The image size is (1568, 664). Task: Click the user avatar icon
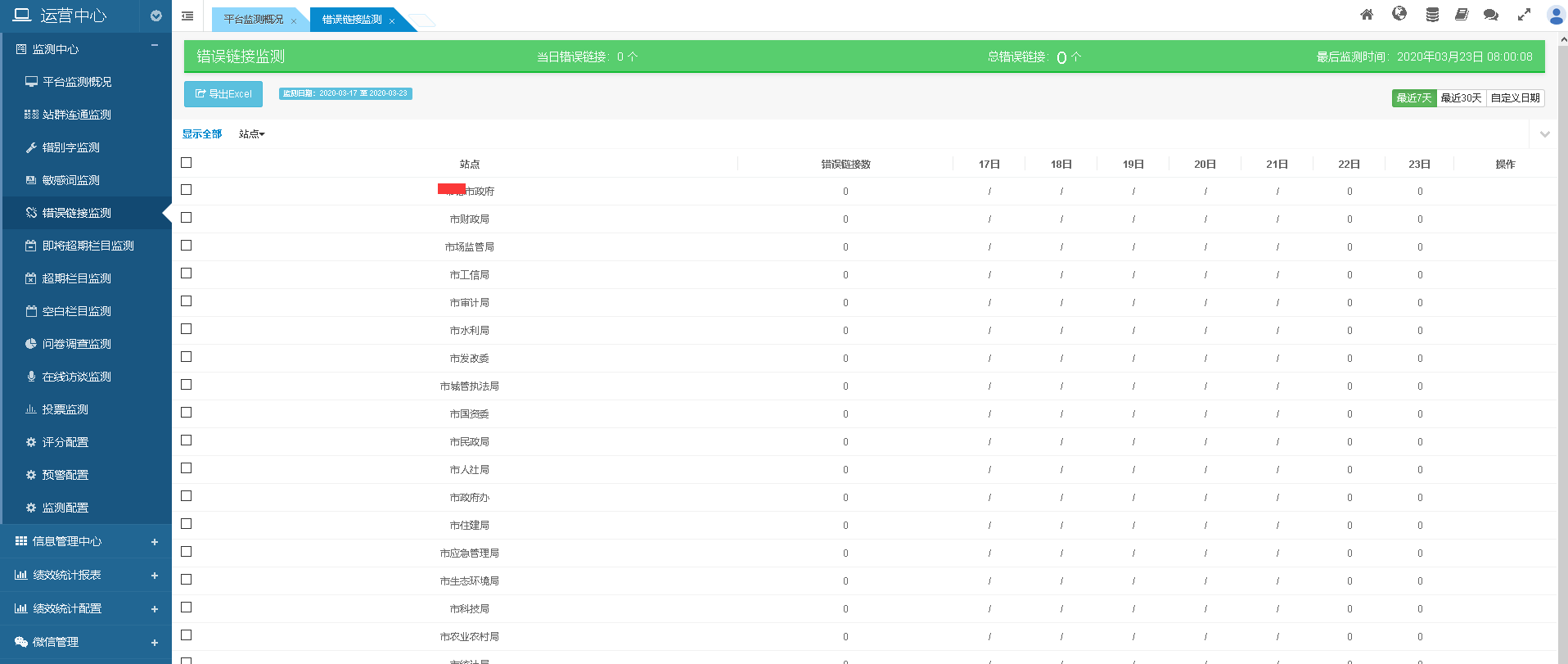point(1556,15)
